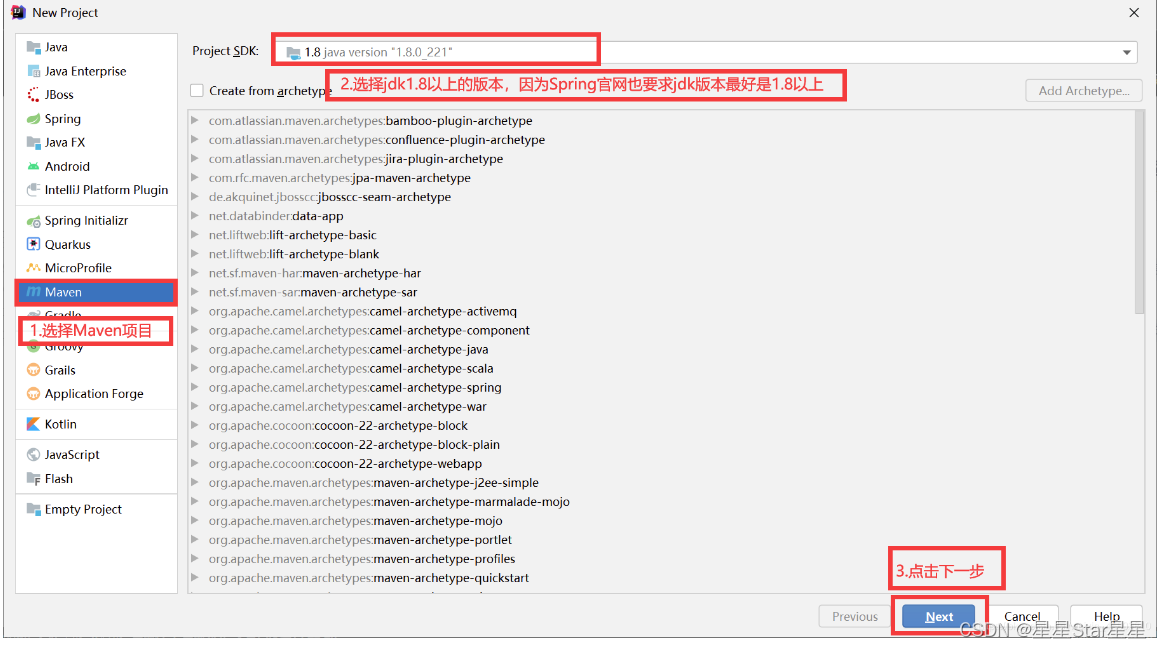Screen dimensions: 1162x648
Task: Select maven-archetype-mojo row
Action: pos(660,520)
